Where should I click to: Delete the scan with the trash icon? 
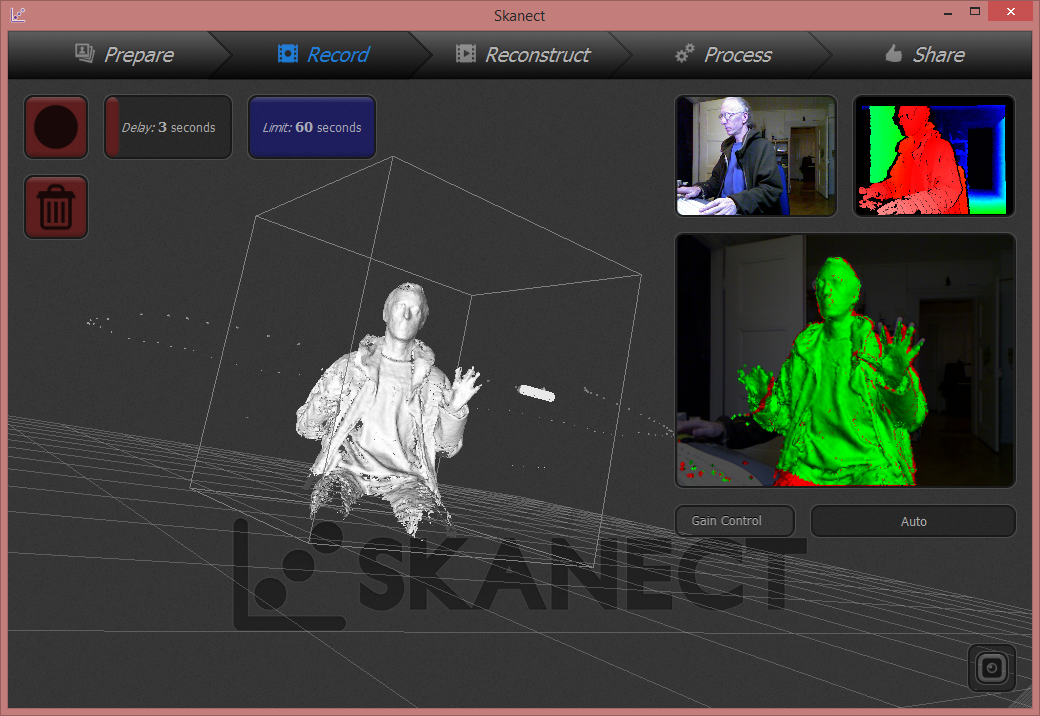[x=56, y=207]
